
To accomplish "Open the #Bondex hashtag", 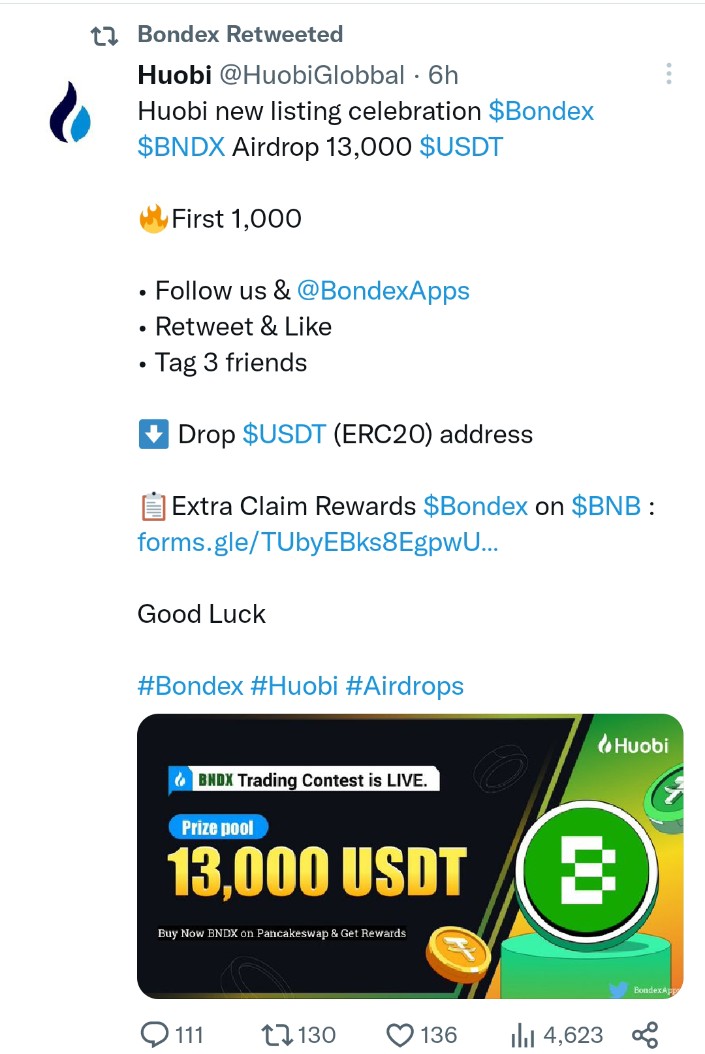I will tap(190, 686).
